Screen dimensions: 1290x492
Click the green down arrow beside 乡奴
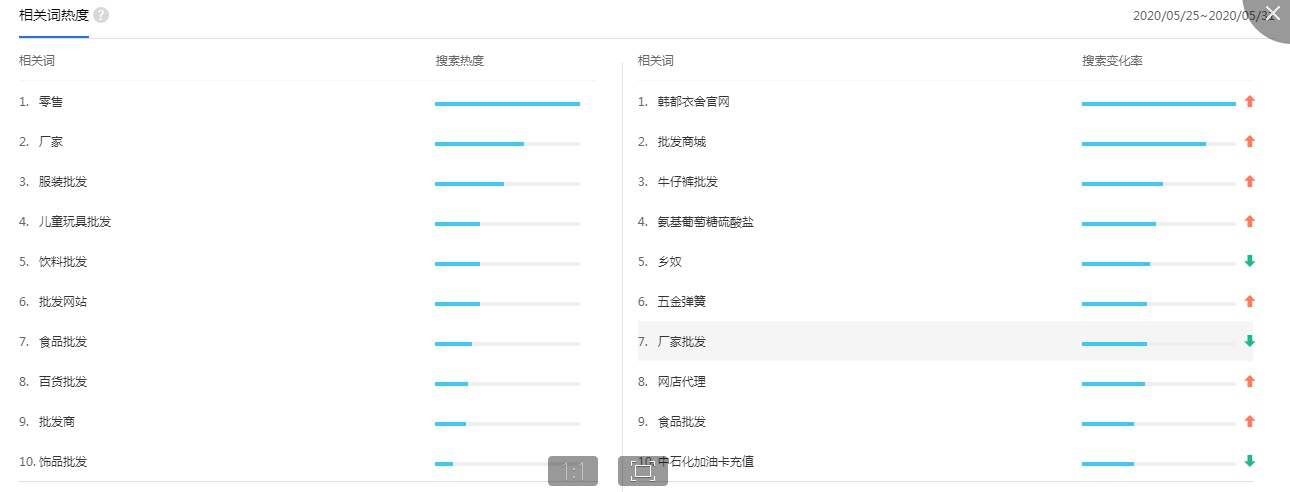(x=1249, y=262)
